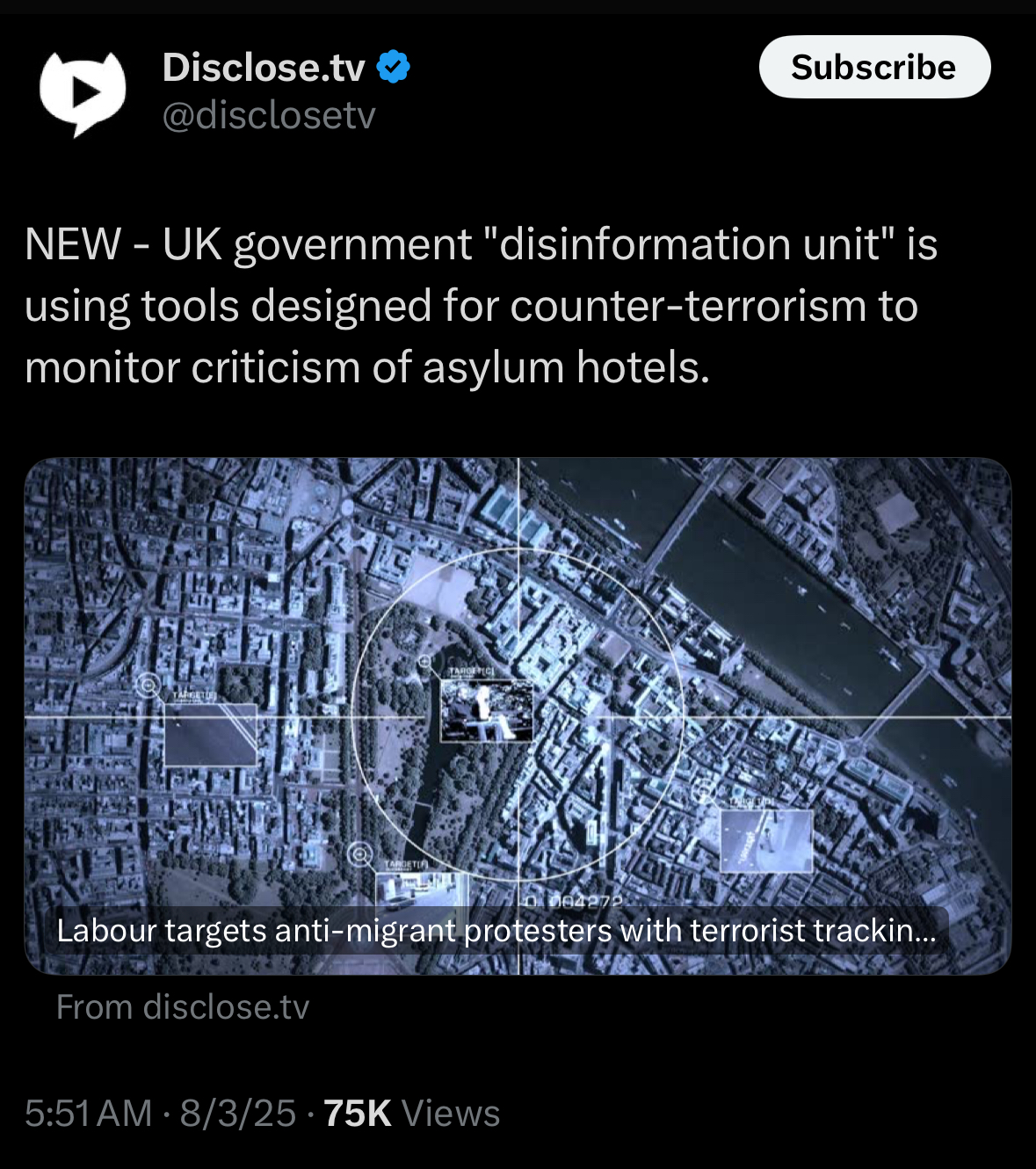1036x1169 pixels.
Task: Click the small target marker icon left of map
Action: (148, 684)
